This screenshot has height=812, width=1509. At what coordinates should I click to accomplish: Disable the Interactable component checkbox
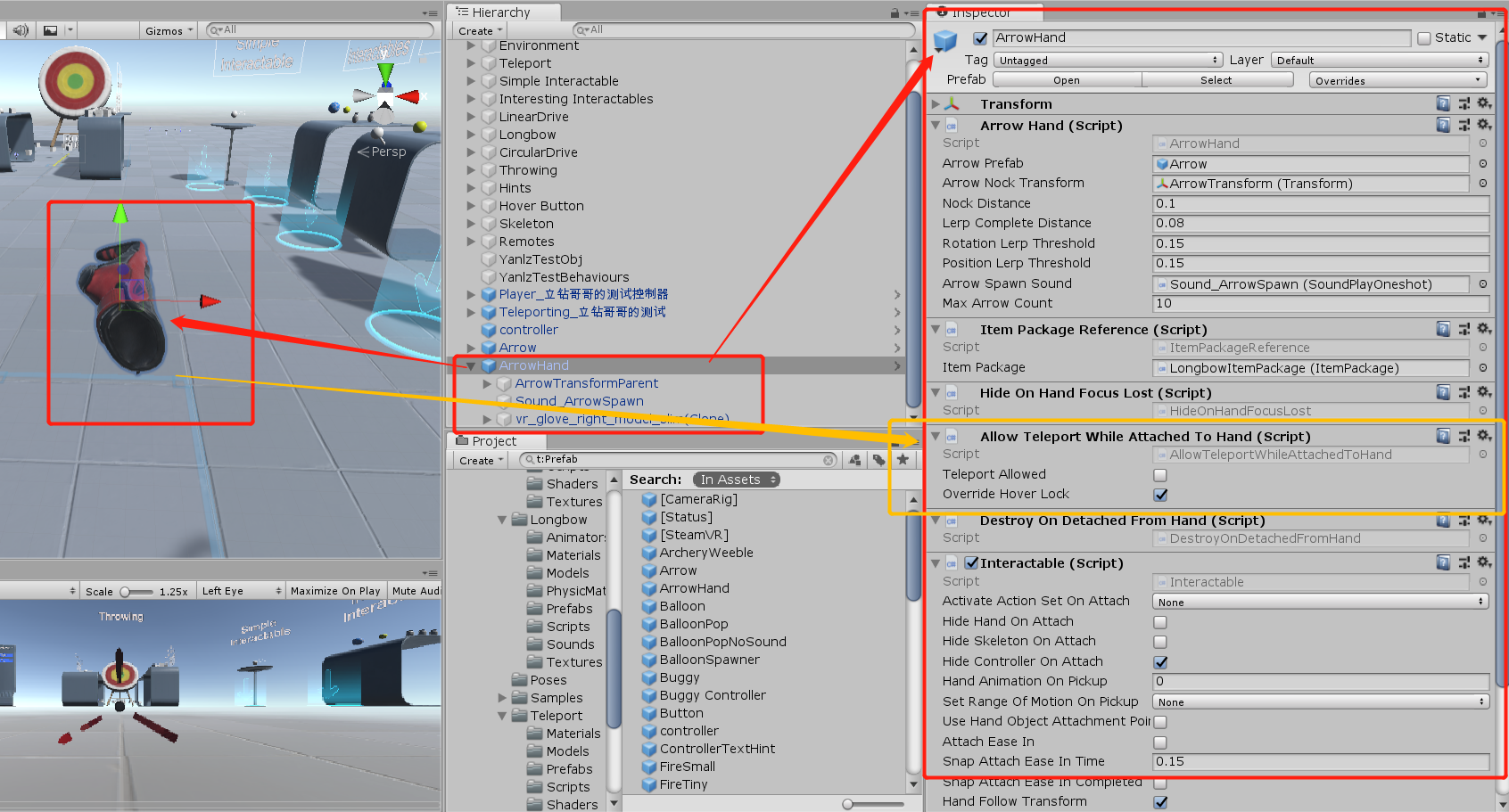pos(972,562)
